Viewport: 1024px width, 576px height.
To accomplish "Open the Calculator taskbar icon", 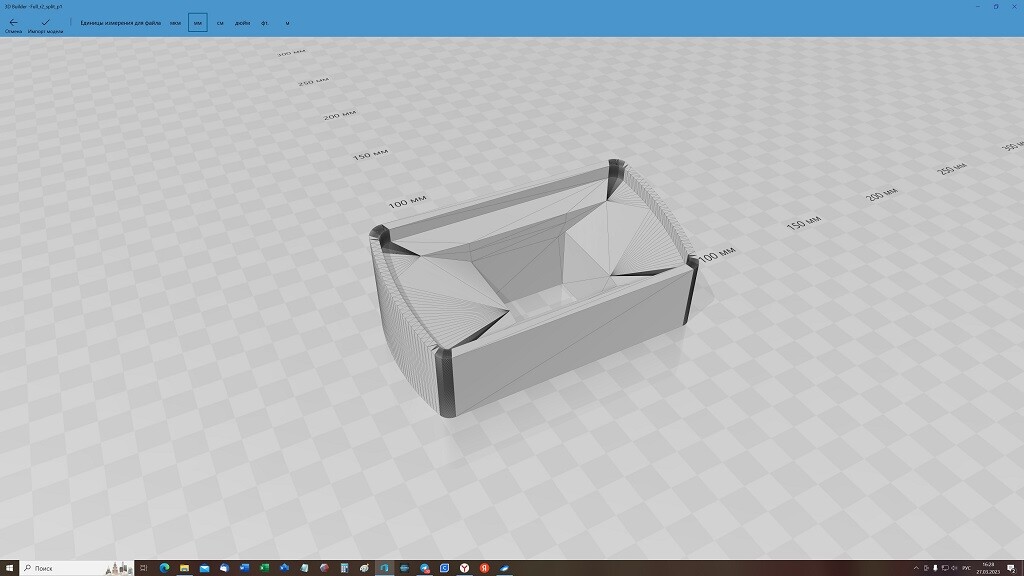I will [x=344, y=568].
